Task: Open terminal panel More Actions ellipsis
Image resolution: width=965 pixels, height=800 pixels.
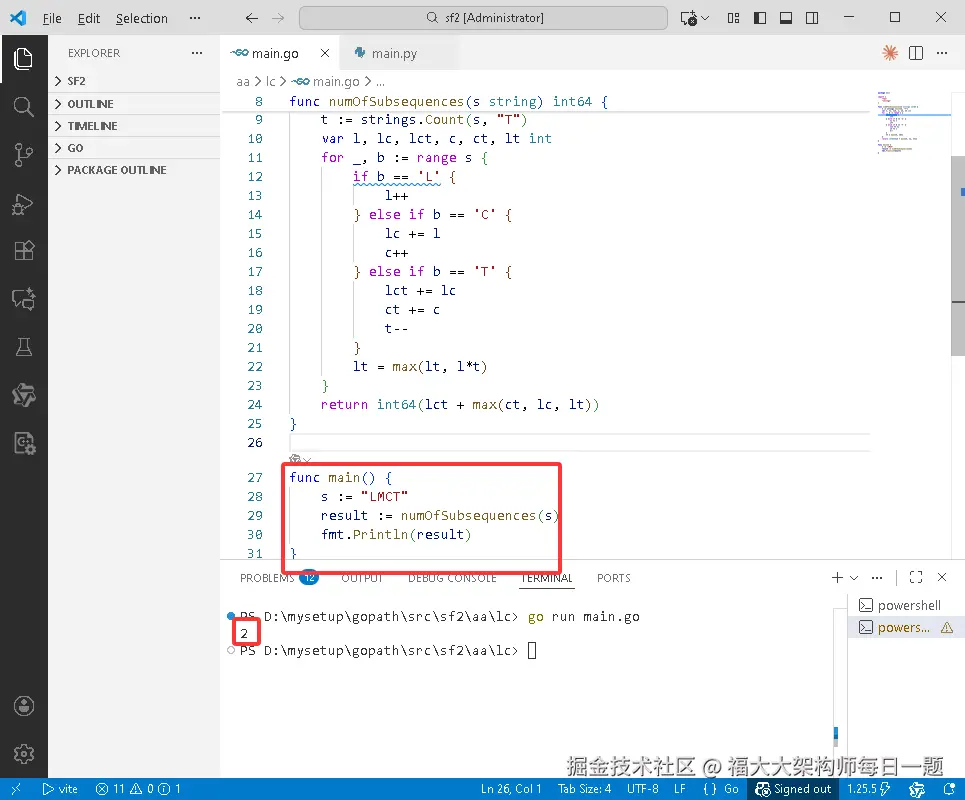Action: (877, 577)
